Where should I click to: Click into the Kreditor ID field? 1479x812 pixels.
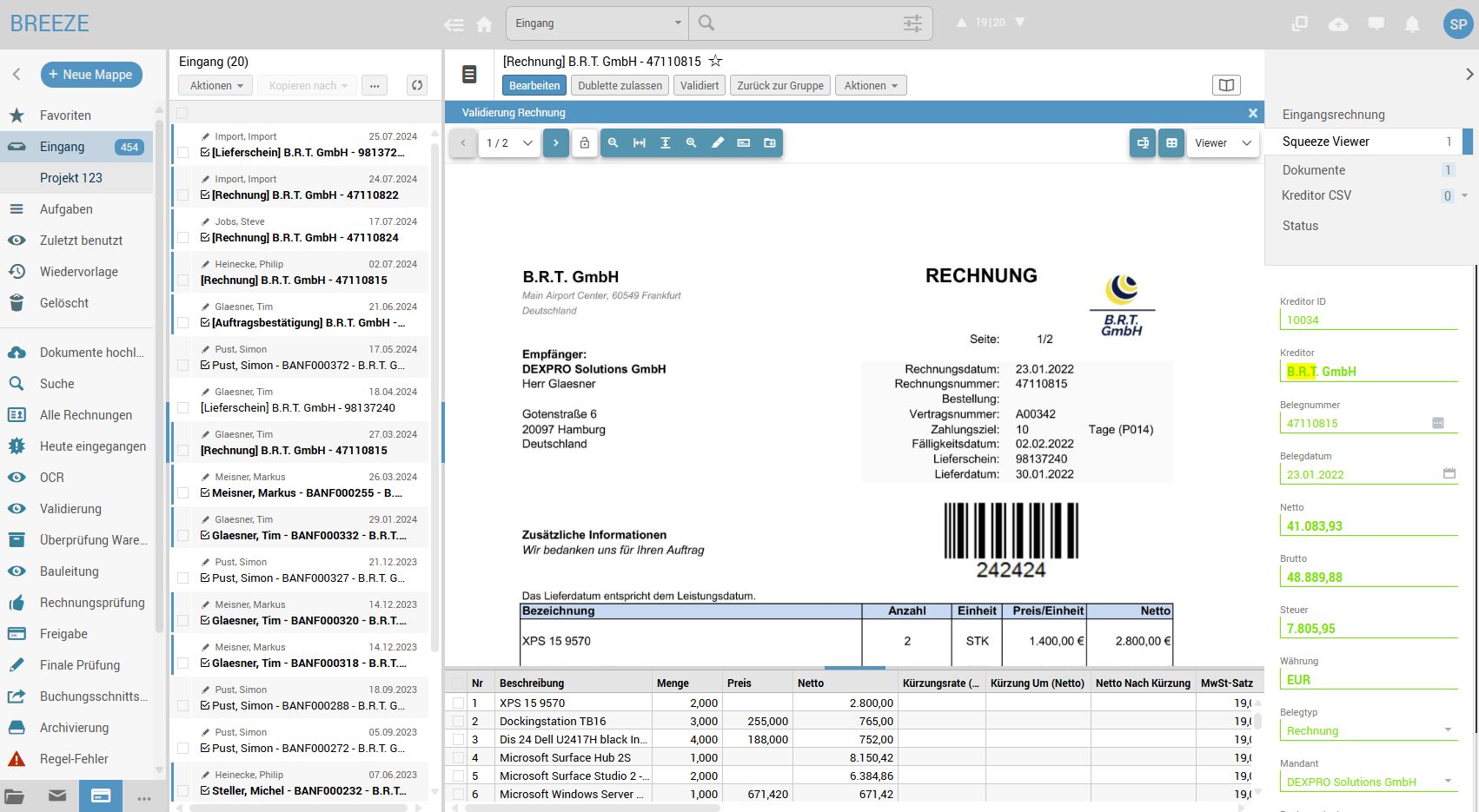[1369, 320]
